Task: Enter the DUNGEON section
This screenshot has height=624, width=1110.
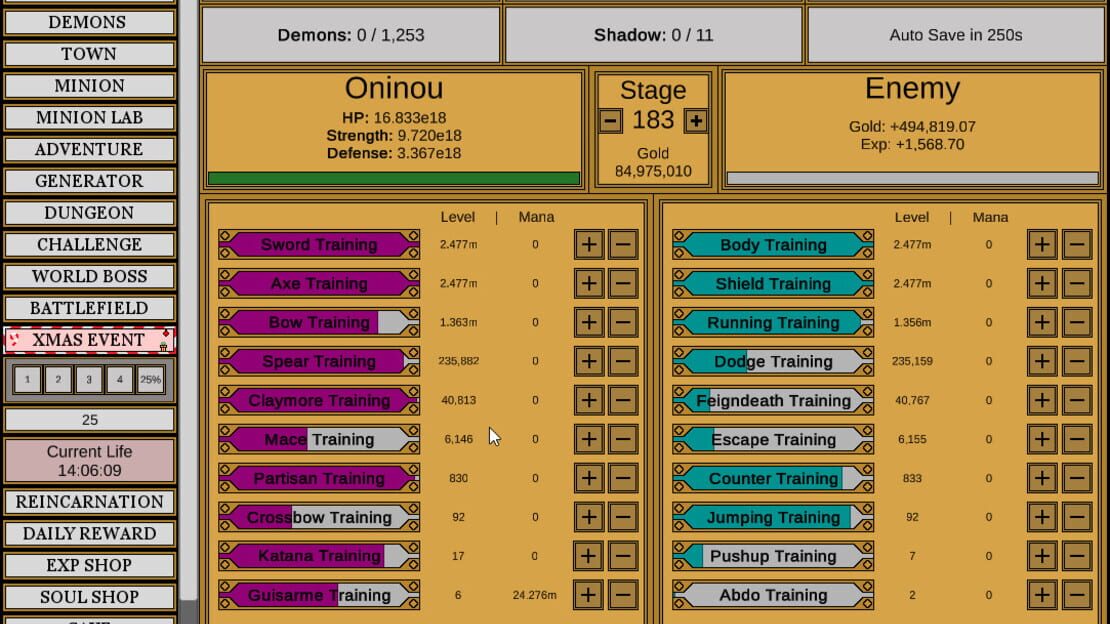Action: (89, 213)
